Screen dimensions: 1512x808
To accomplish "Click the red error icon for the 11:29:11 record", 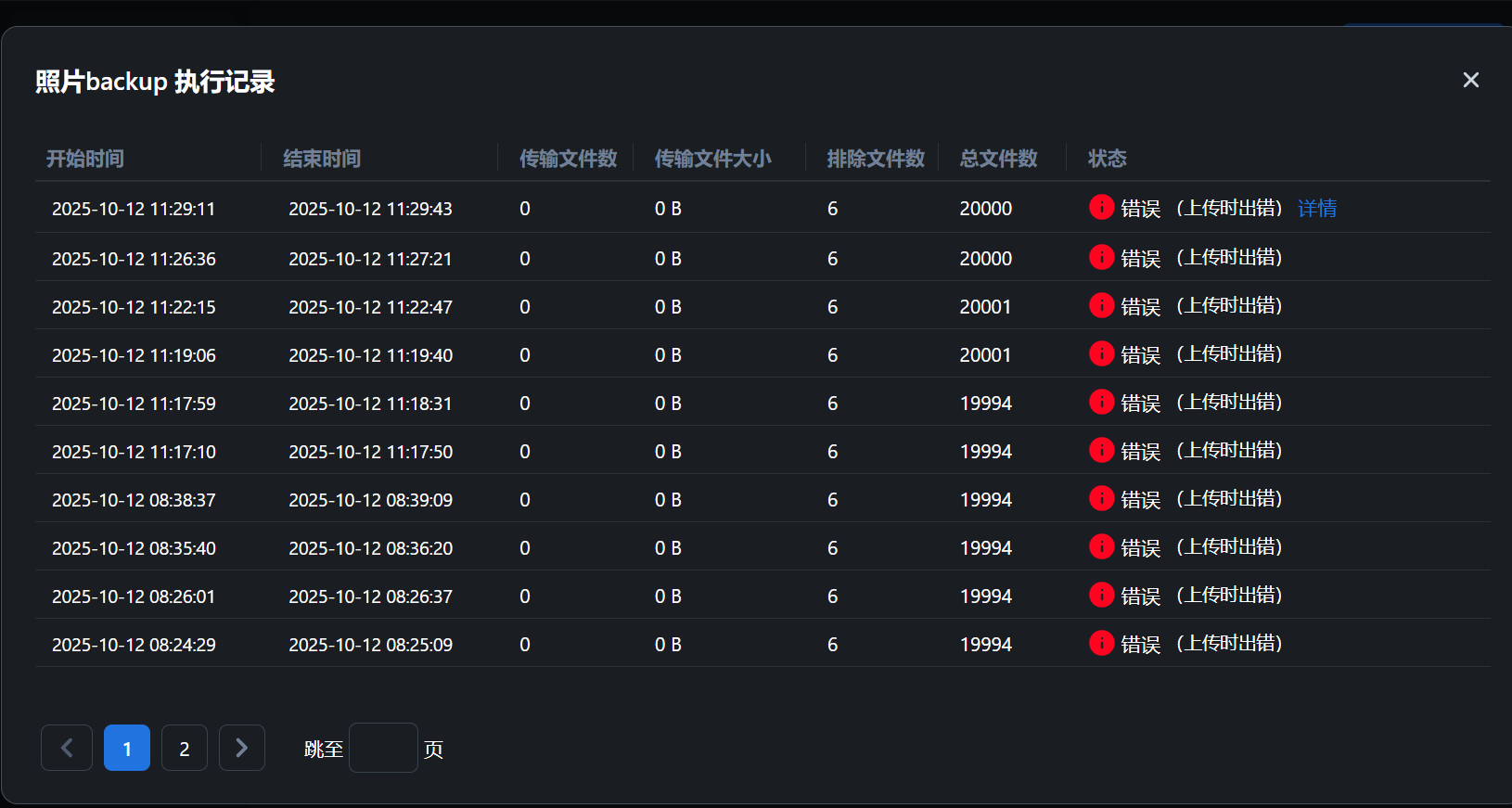I will point(1101,208).
